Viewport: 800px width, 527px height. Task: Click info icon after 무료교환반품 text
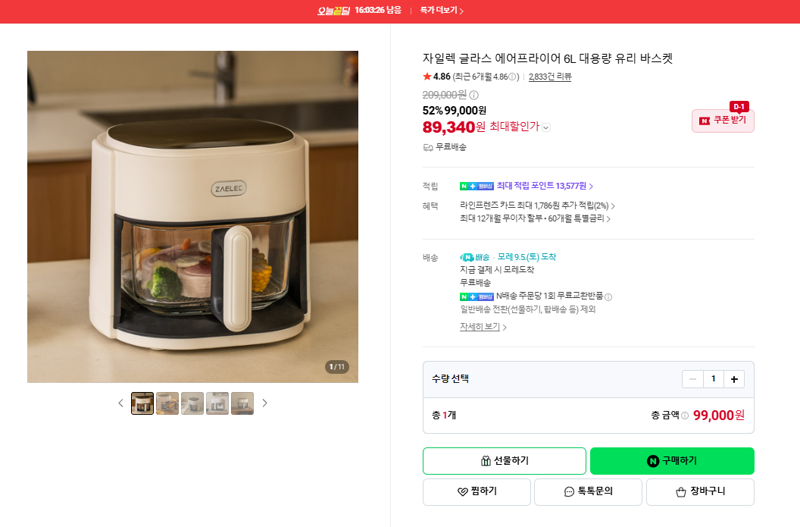pos(608,296)
